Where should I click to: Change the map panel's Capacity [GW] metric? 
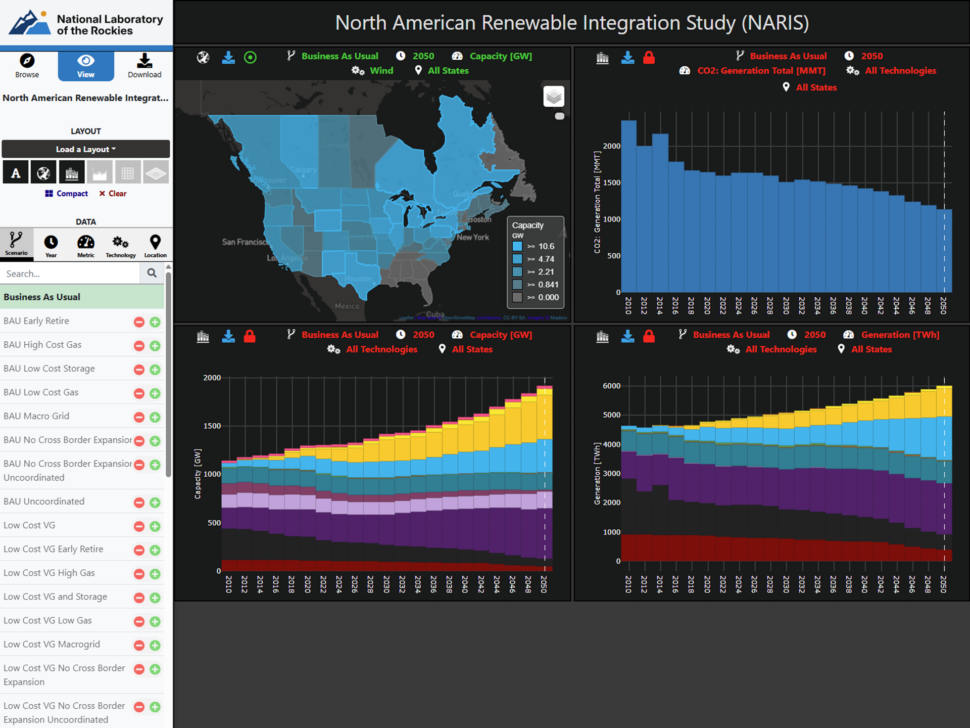point(492,56)
